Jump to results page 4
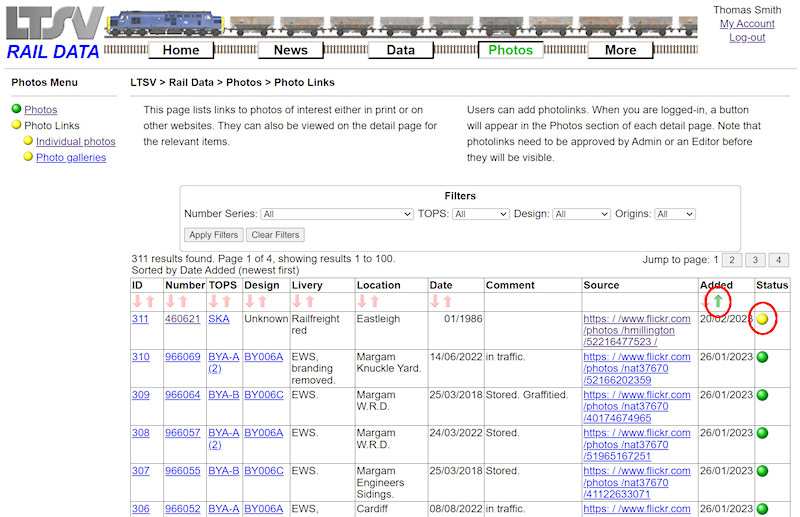 coord(779,260)
